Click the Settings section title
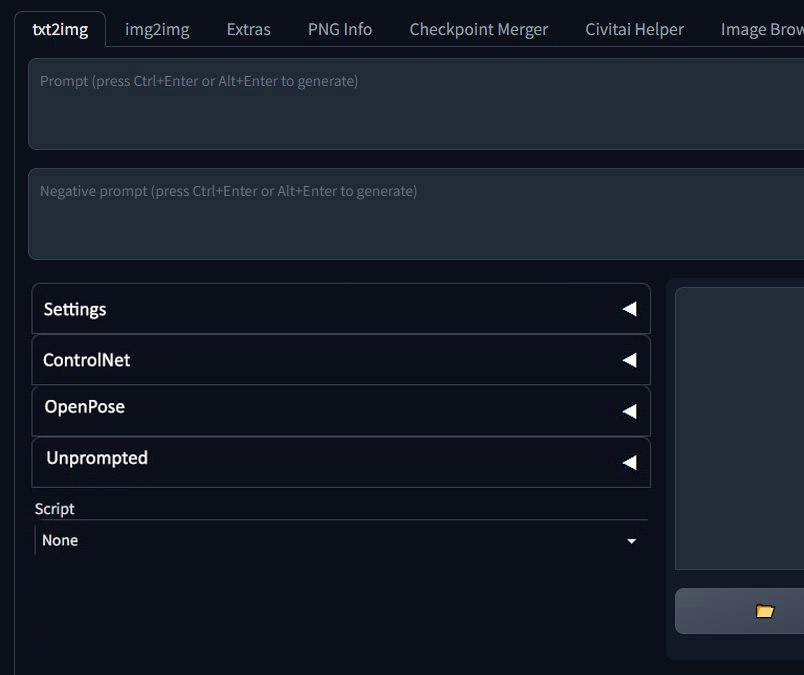The height and width of the screenshot is (675, 804). tap(75, 309)
